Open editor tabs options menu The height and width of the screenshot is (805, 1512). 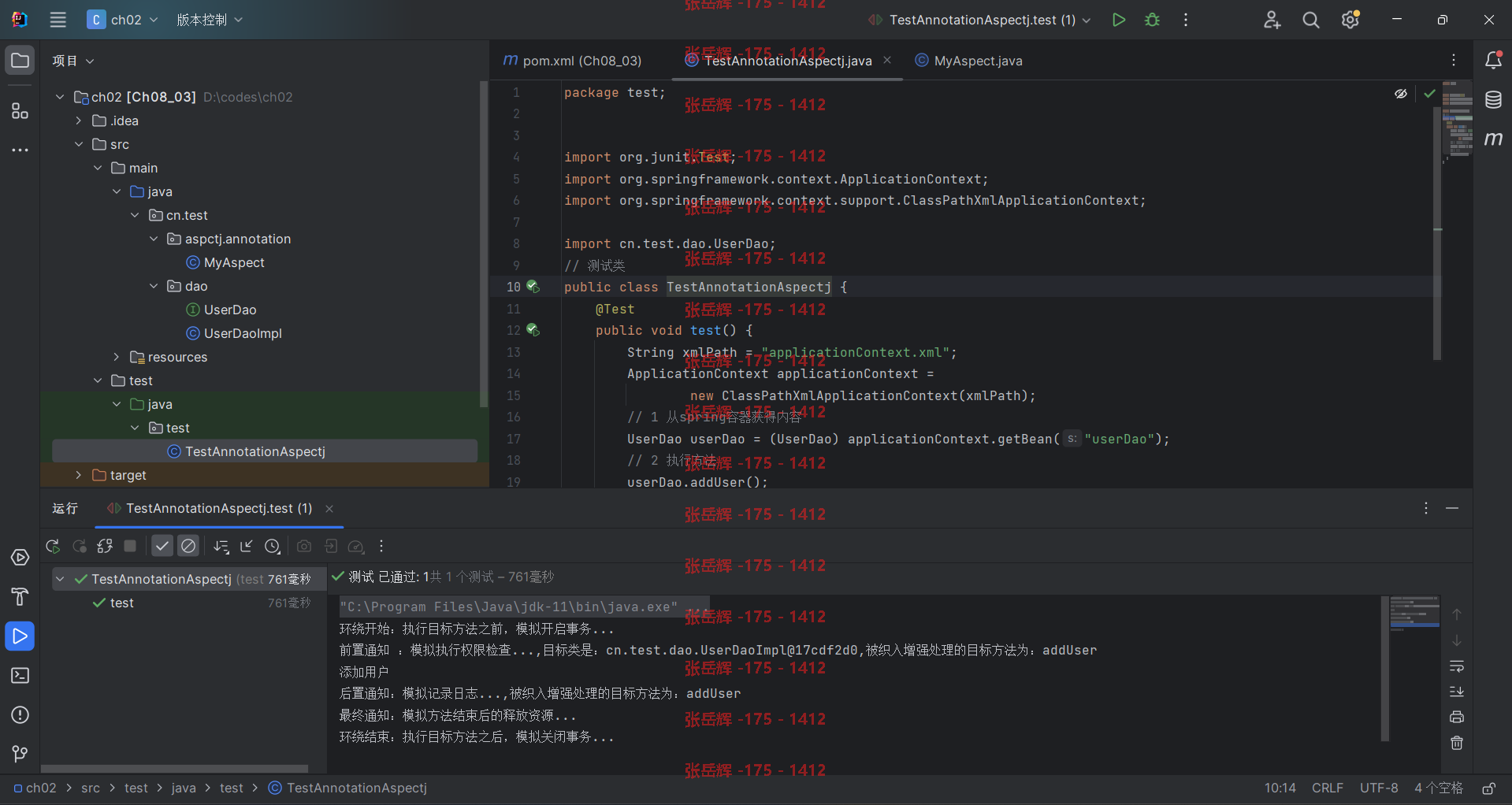(1454, 61)
